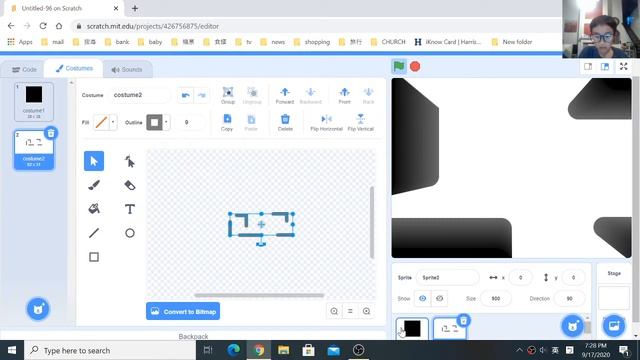Click the Redo arrow button
The height and width of the screenshot is (360, 640).
tap(202, 95)
